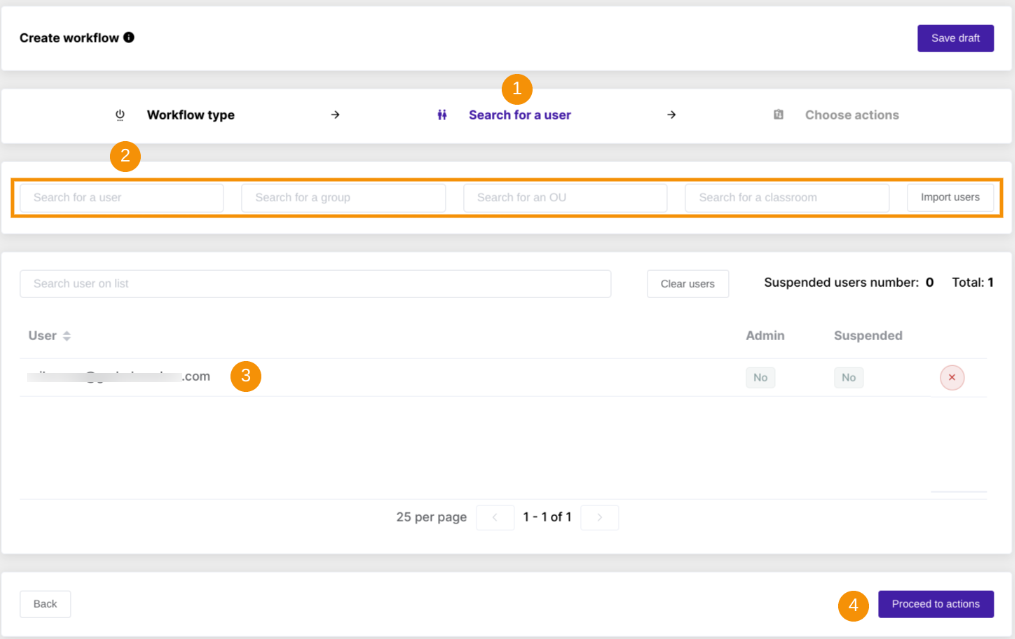Click the people icon beside Search for a user

point(442,115)
